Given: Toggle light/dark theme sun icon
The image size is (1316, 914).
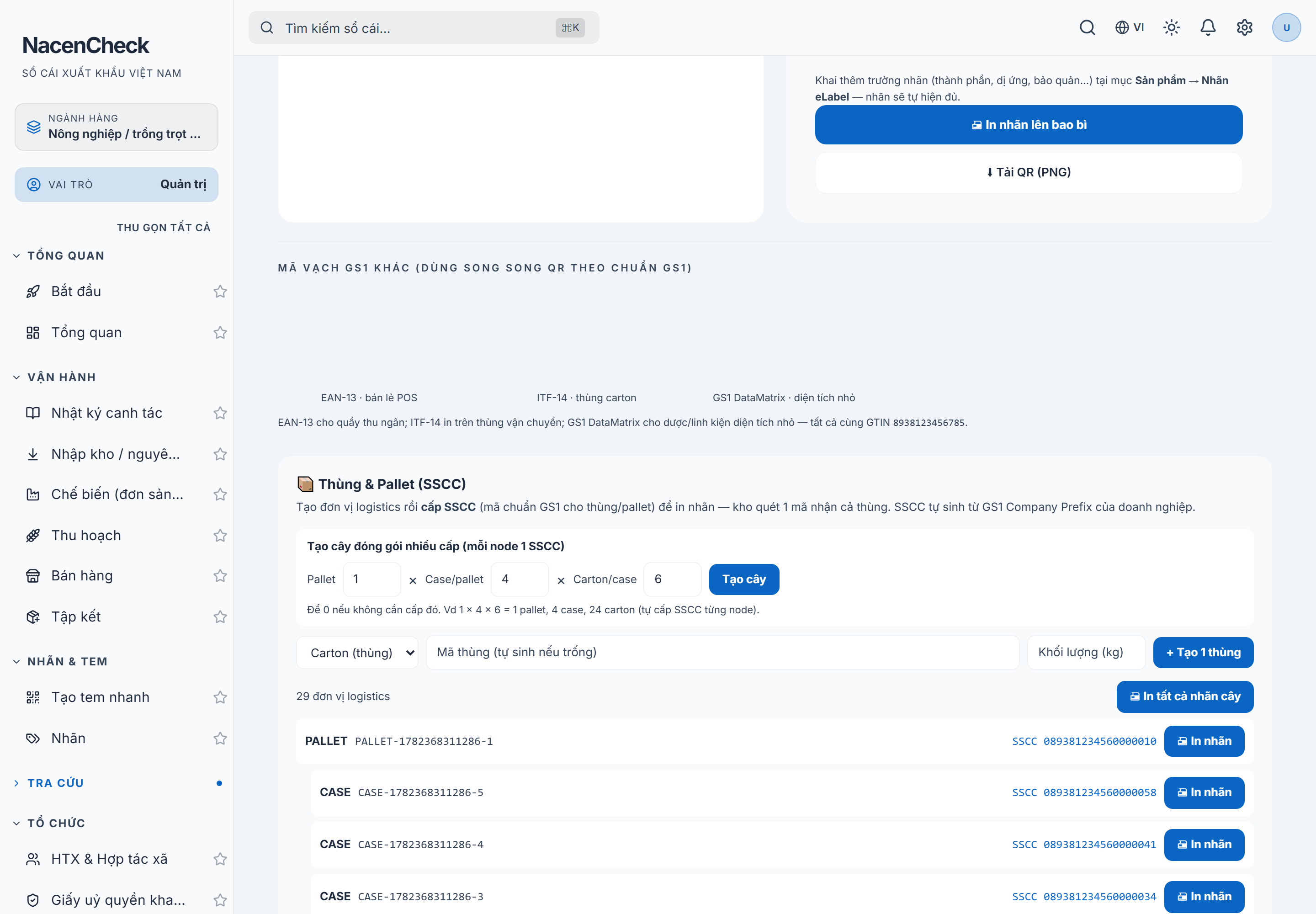Looking at the screenshot, I should pyautogui.click(x=1171, y=27).
